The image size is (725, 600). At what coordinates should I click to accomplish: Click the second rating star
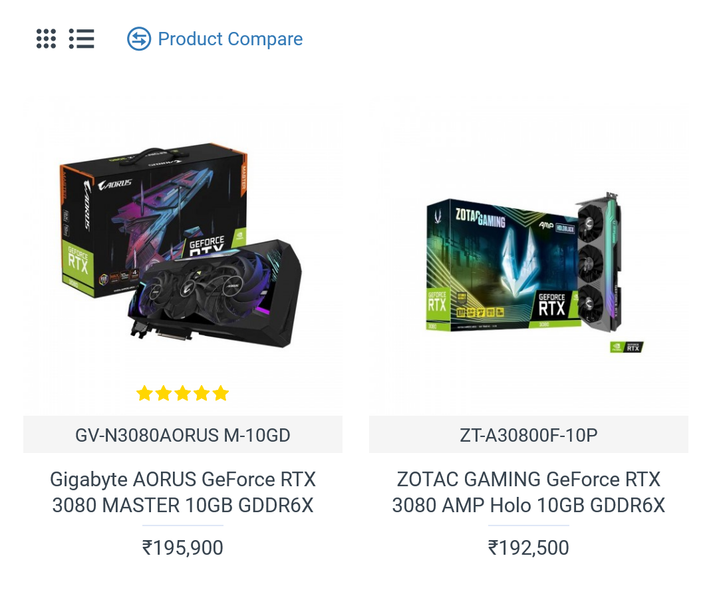click(x=163, y=393)
